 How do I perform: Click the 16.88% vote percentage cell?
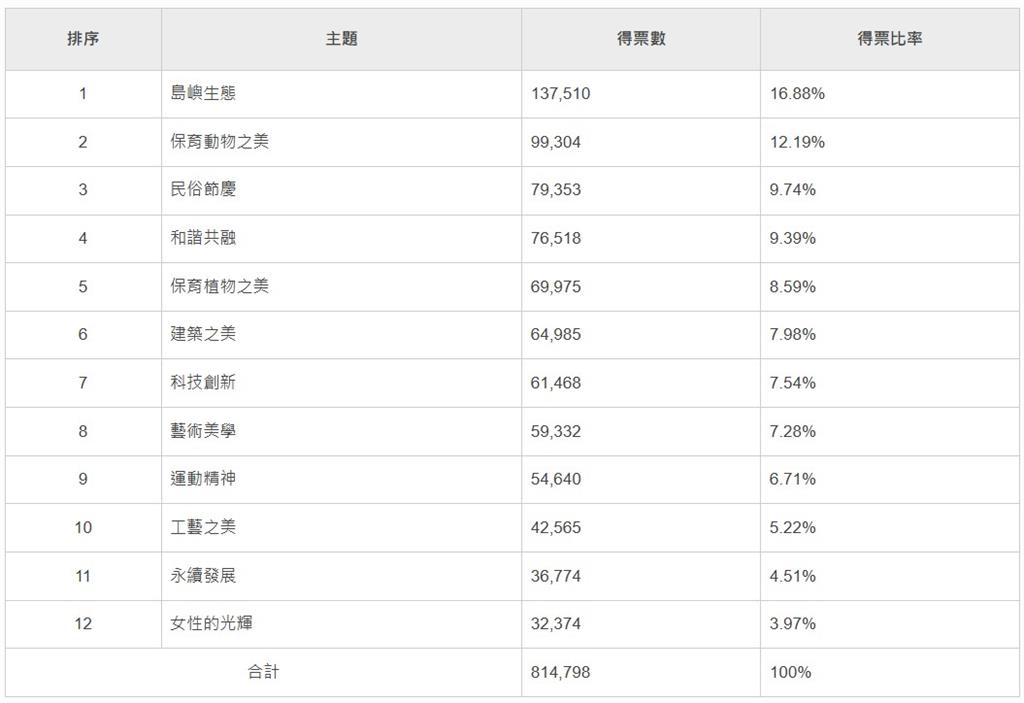(797, 94)
